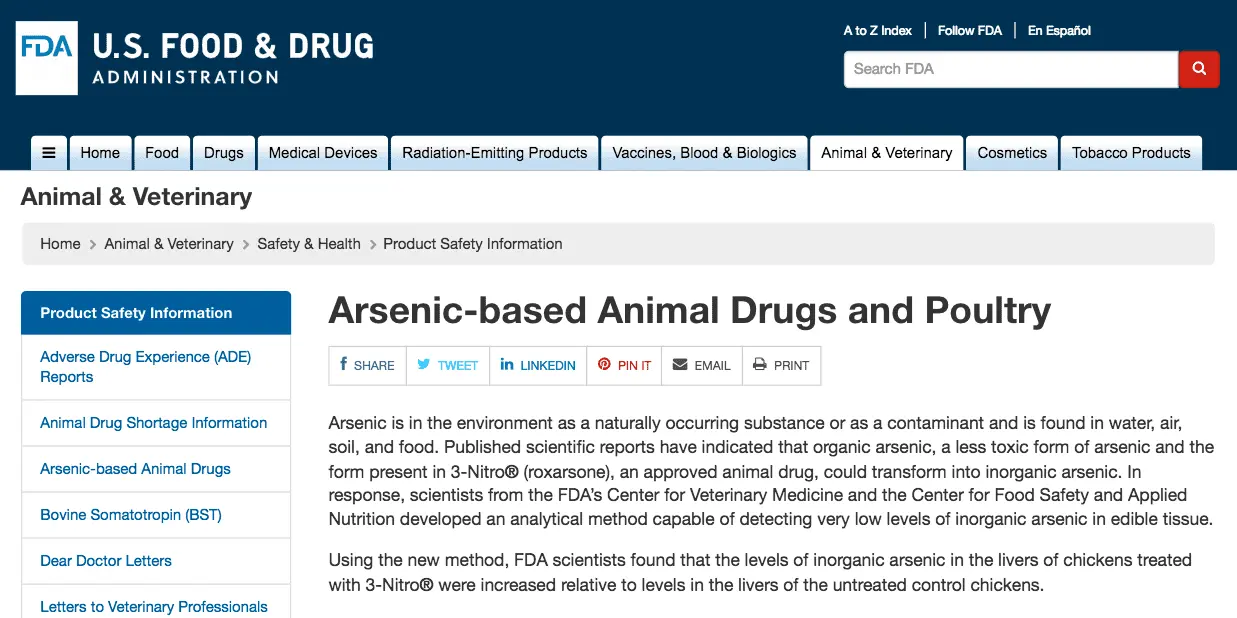1237x618 pixels.
Task: Open Adverse Drug Experience (ADE) Reports
Action: point(145,367)
